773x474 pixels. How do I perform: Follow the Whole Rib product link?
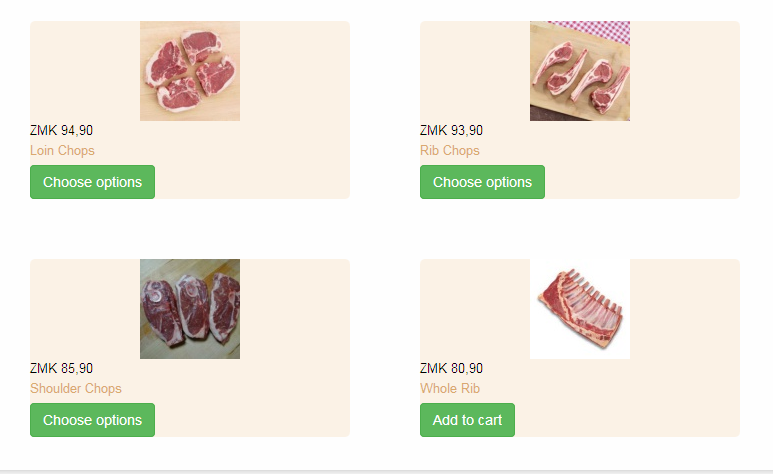pyautogui.click(x=450, y=389)
